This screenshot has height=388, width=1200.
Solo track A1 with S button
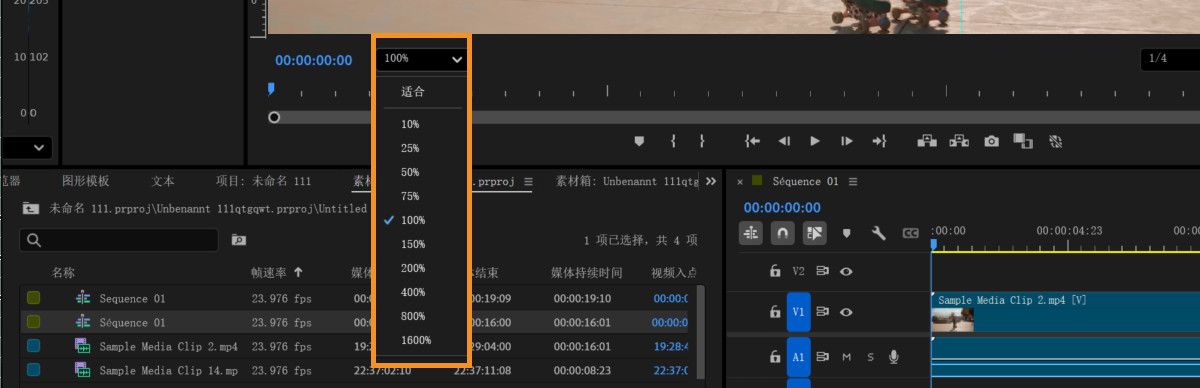[870, 357]
